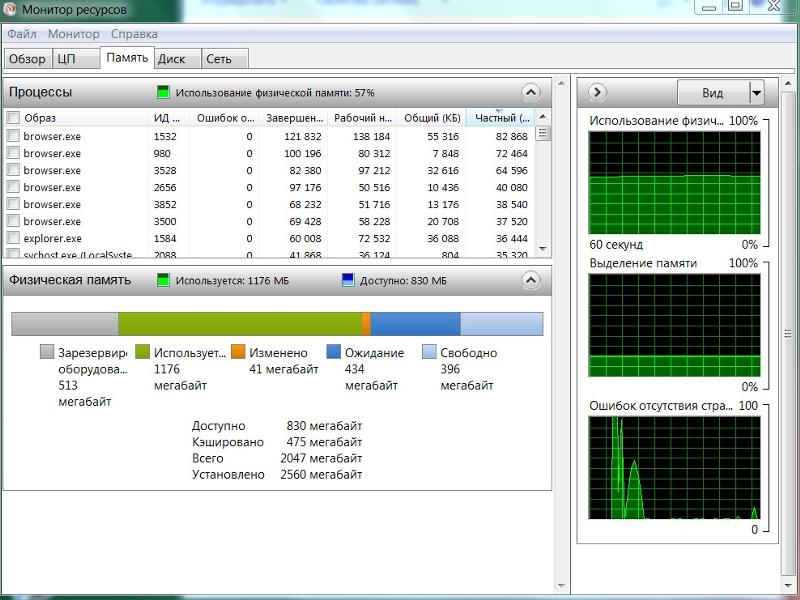Viewport: 800px width, 600px height.
Task: Click the orange Изменено legend swatch
Action: coord(238,352)
